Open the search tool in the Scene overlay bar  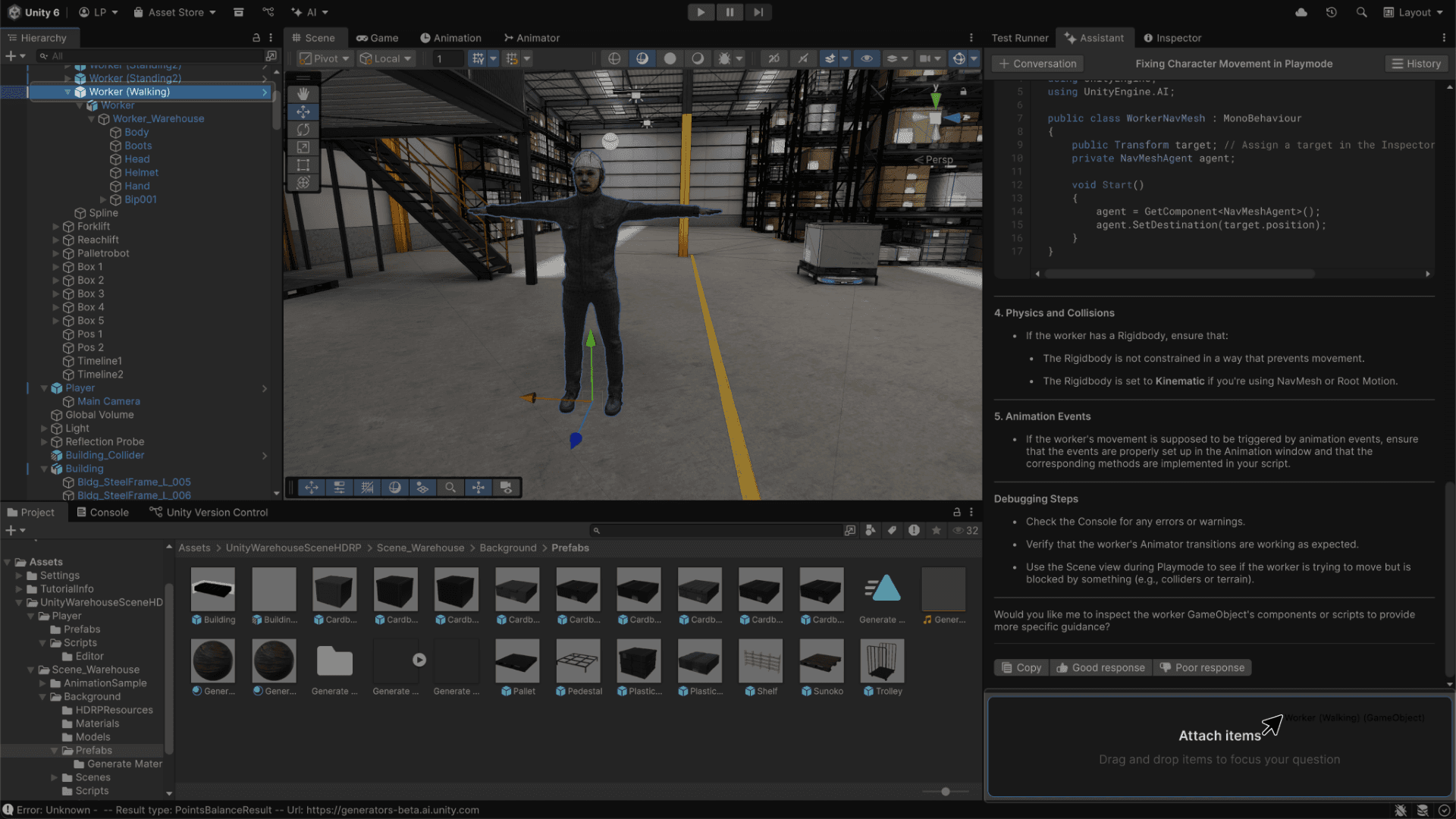coord(450,488)
